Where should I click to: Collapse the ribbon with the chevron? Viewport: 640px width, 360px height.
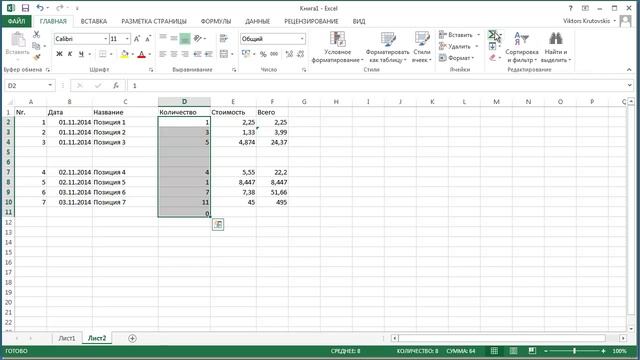629,70
